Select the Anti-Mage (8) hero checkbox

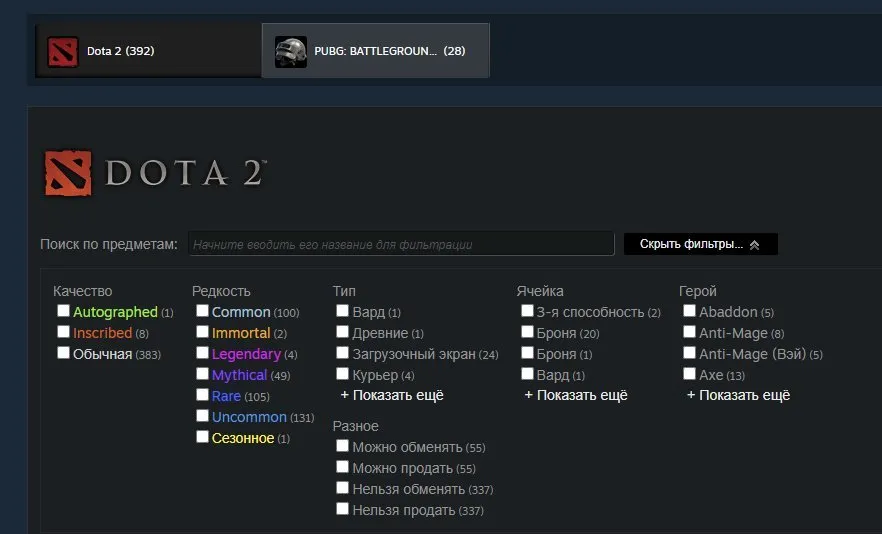pos(690,331)
